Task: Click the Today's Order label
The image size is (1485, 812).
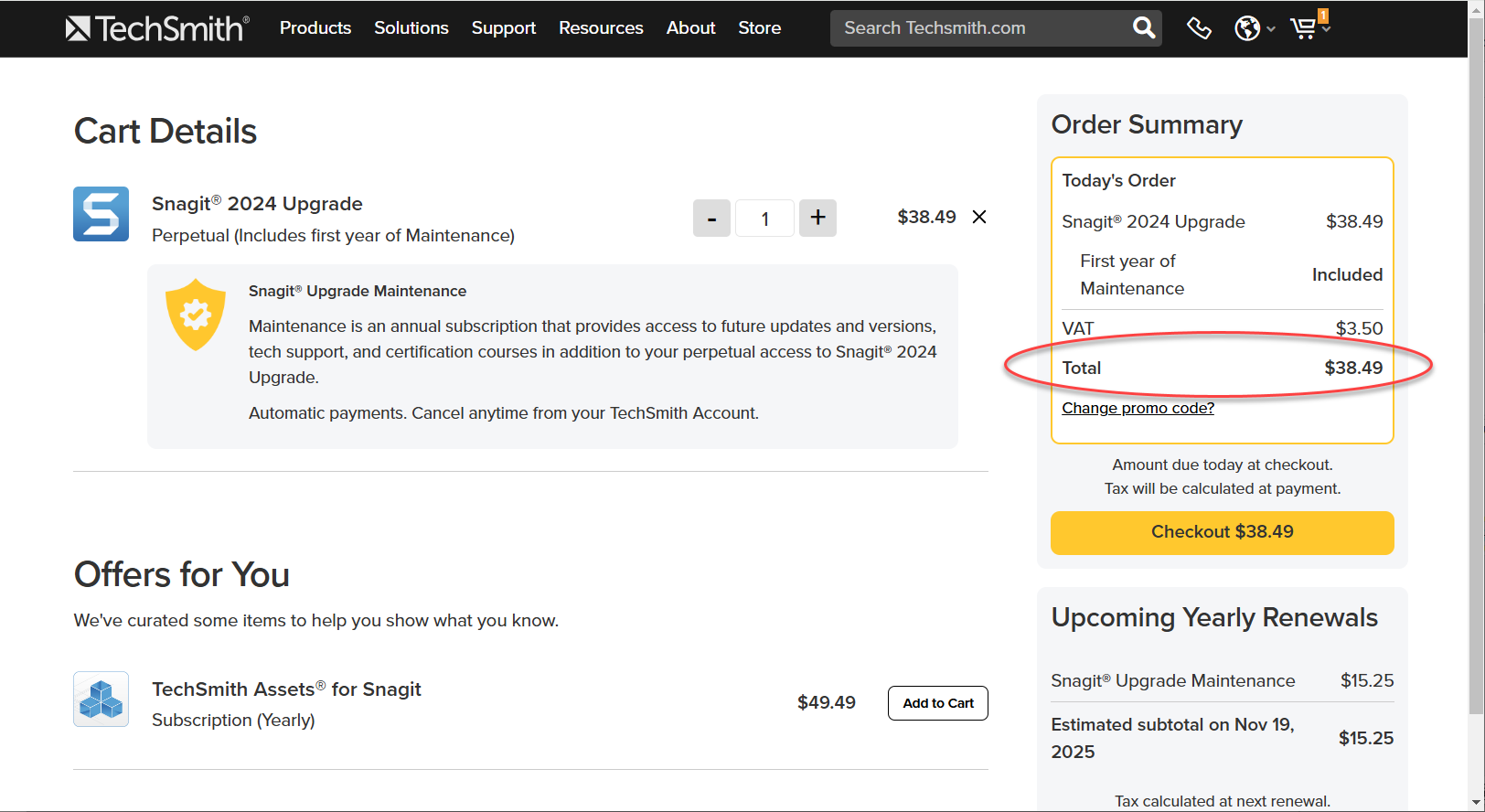Action: [1118, 180]
